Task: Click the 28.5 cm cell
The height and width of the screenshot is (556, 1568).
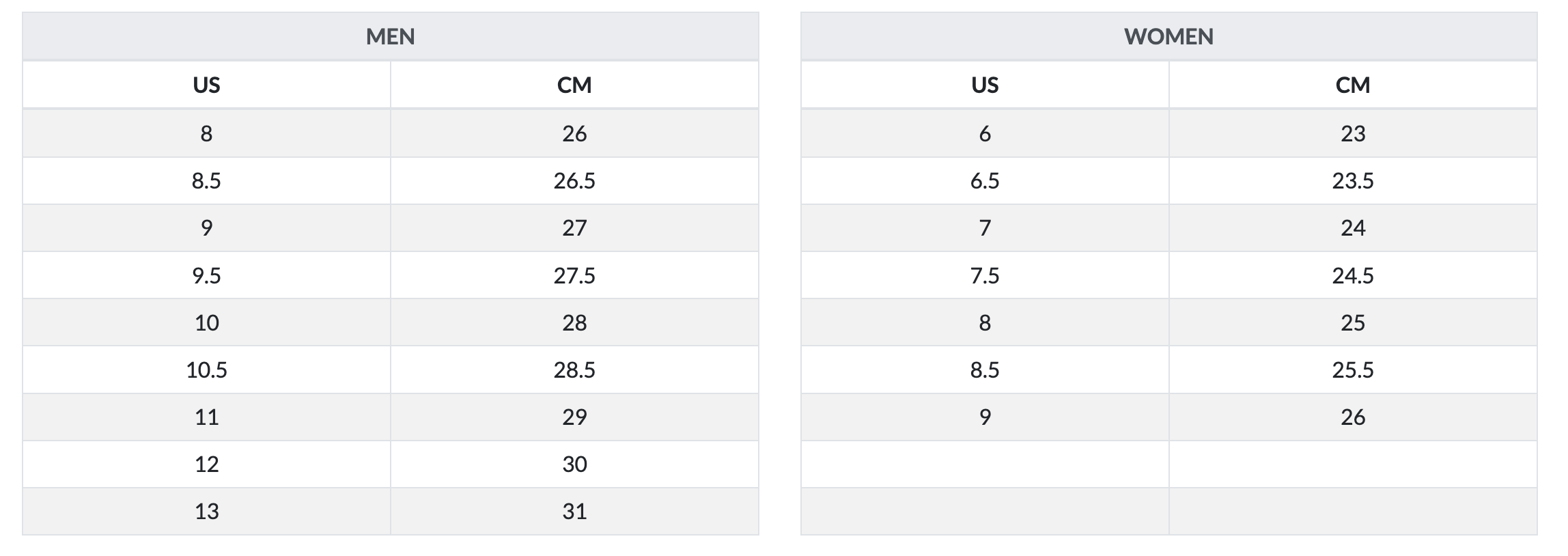Action: point(574,370)
